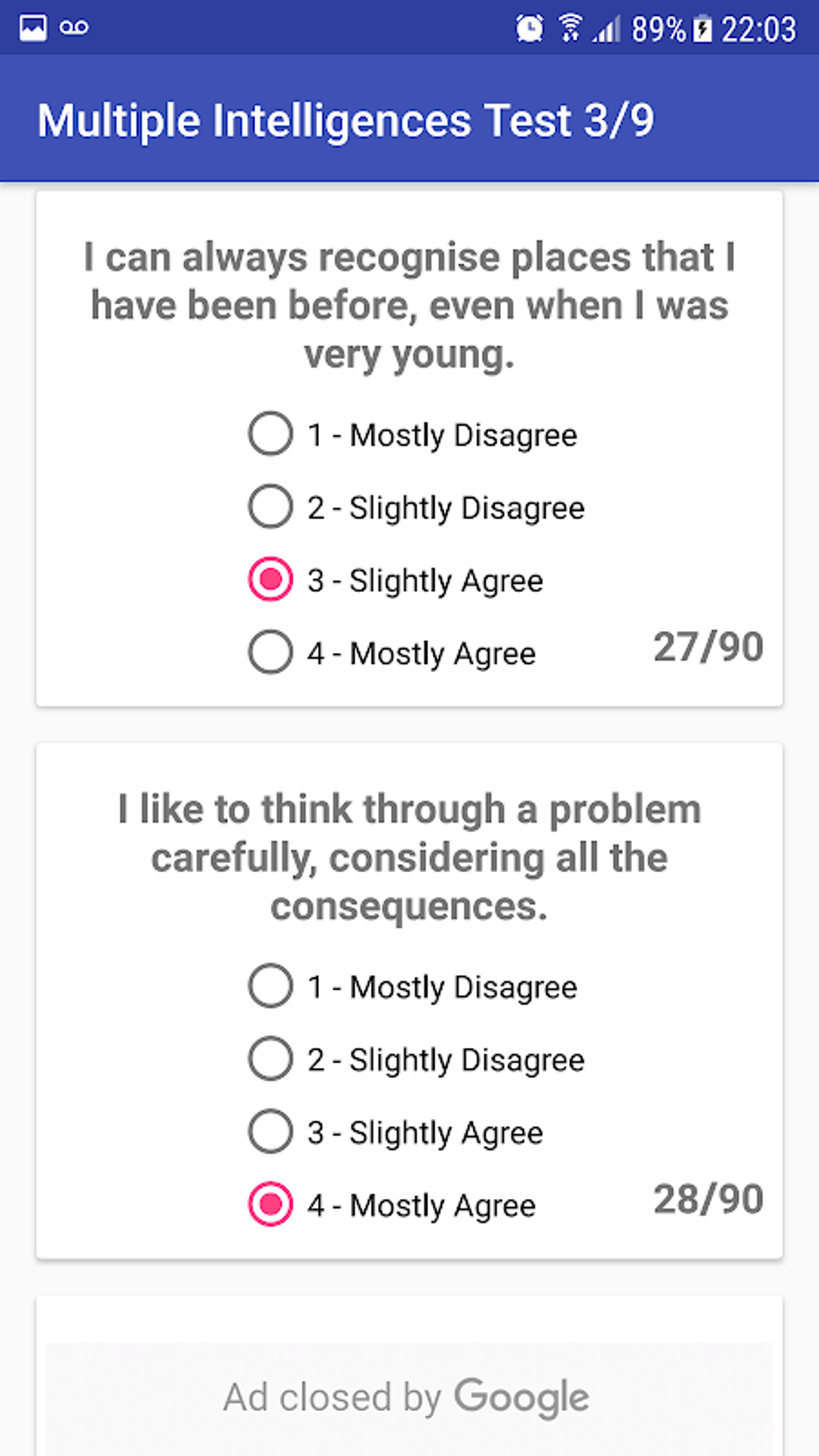Select Mostly Disagree for think through problem question
The width and height of the screenshot is (819, 1456).
click(271, 986)
